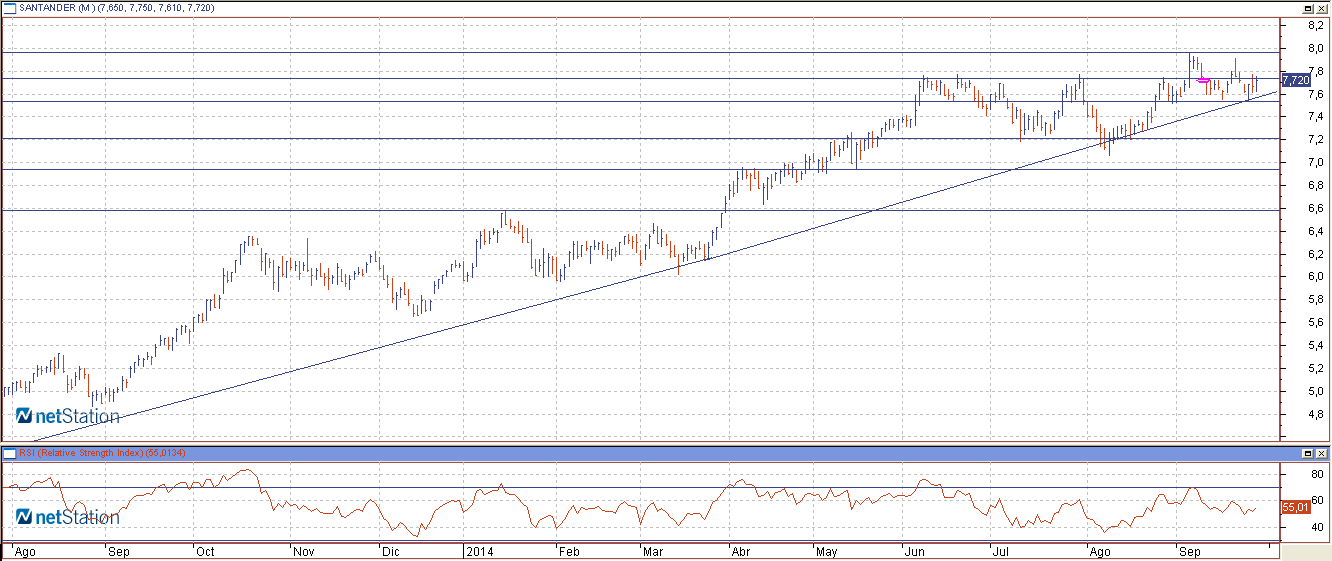This screenshot has height=561, width=1332.
Task: Click the Abr label on time axis
Action: coord(743,551)
